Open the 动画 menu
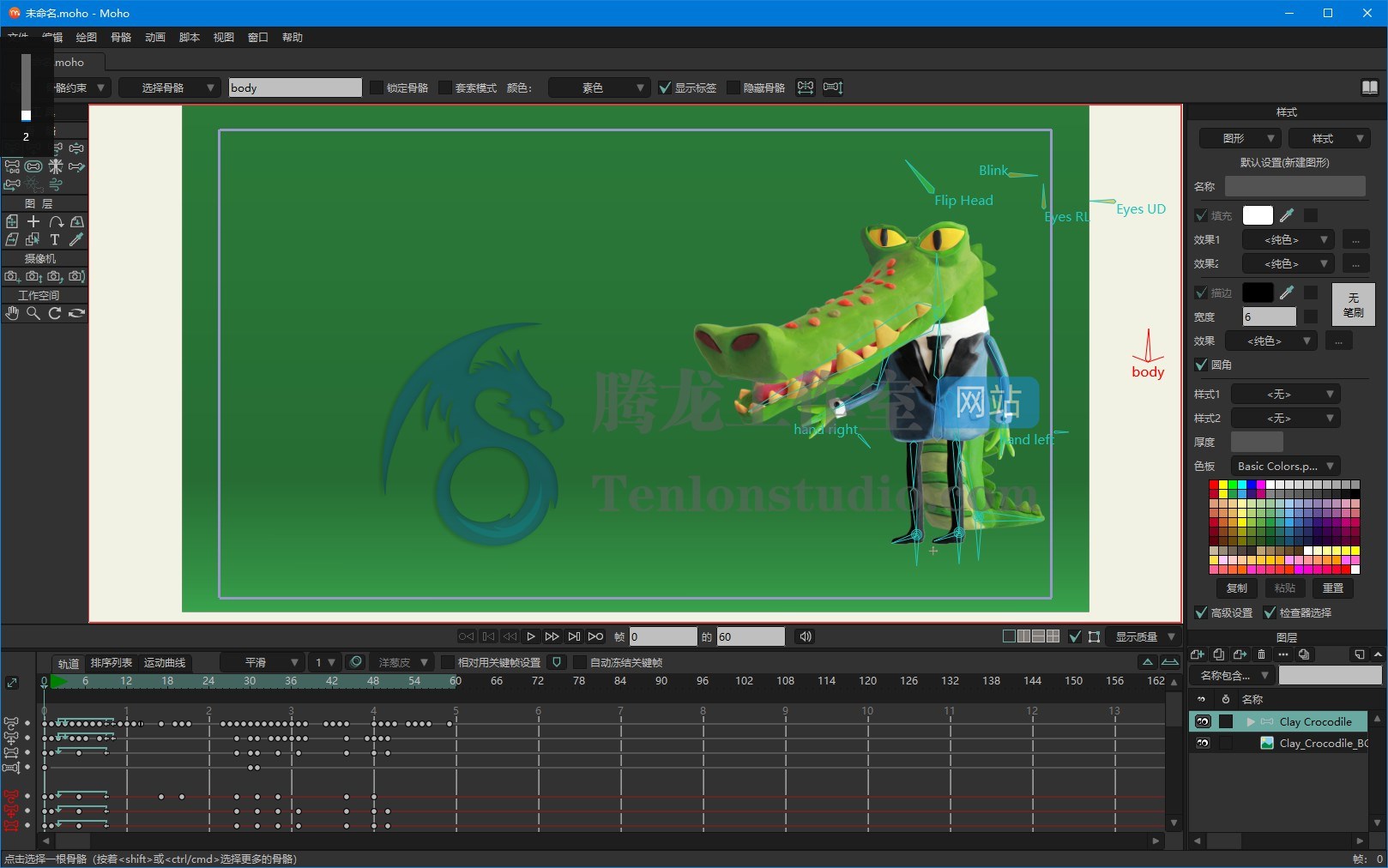 click(155, 37)
